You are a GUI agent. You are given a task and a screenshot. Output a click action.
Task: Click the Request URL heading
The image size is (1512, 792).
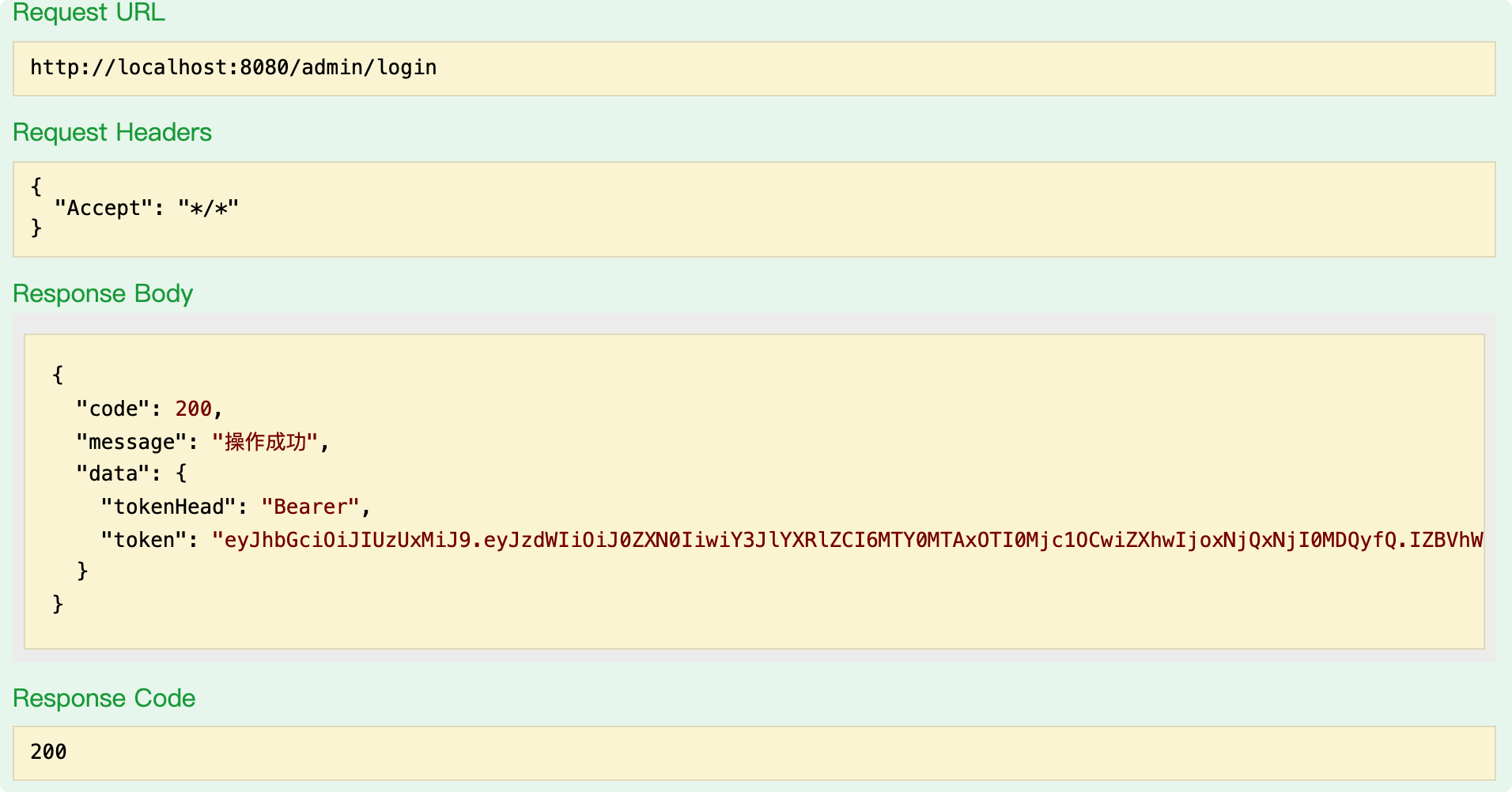pos(89,13)
